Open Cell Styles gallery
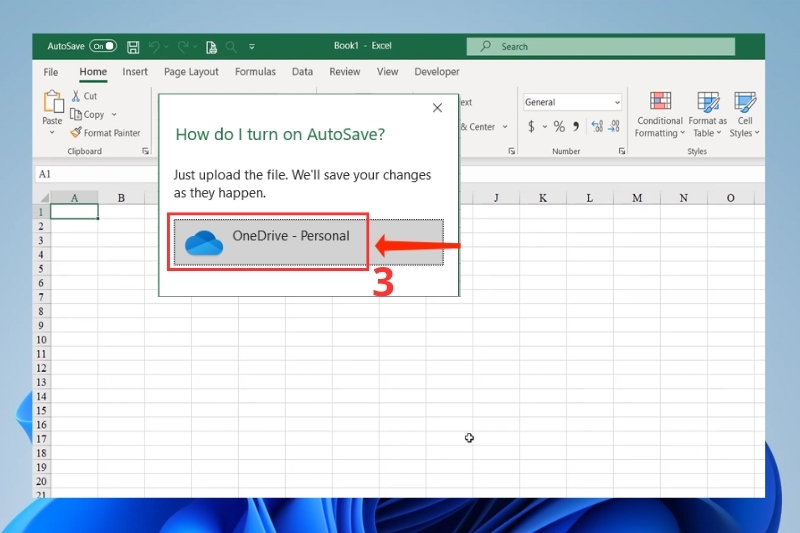Image resolution: width=800 pixels, height=533 pixels. [744, 115]
